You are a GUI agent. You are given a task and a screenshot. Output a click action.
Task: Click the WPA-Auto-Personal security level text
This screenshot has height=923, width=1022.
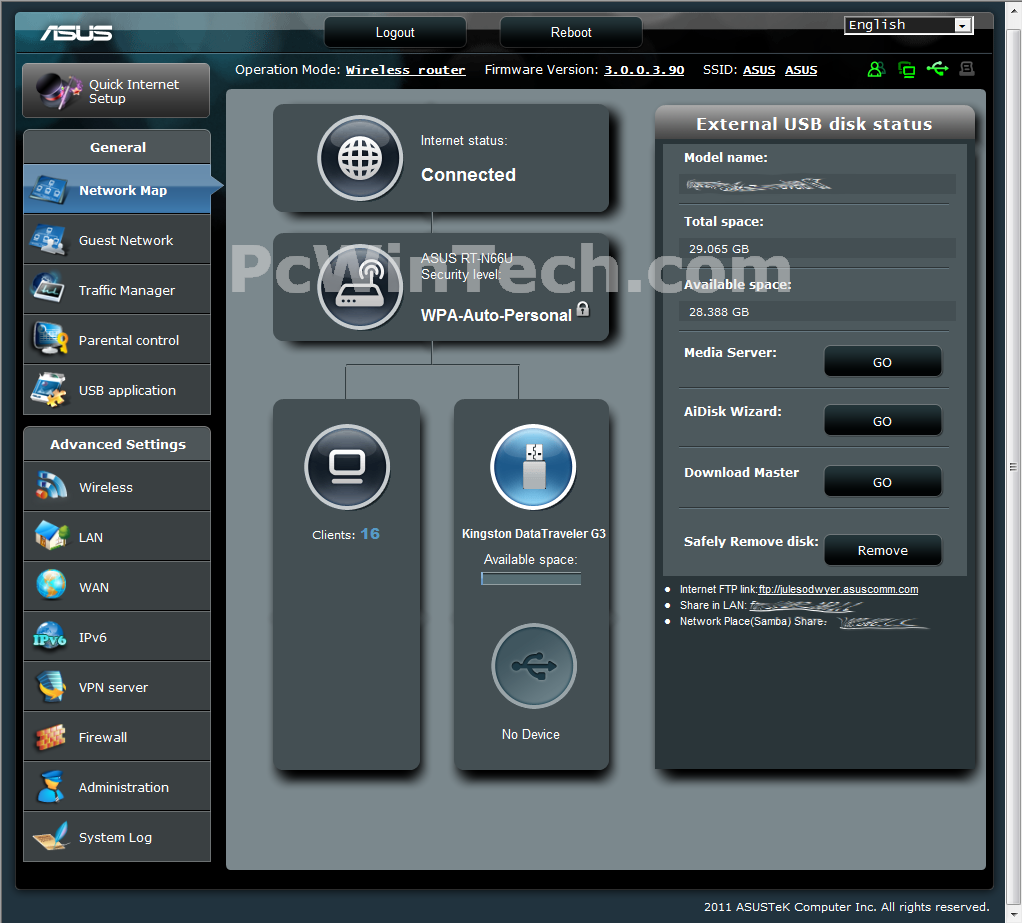point(496,315)
